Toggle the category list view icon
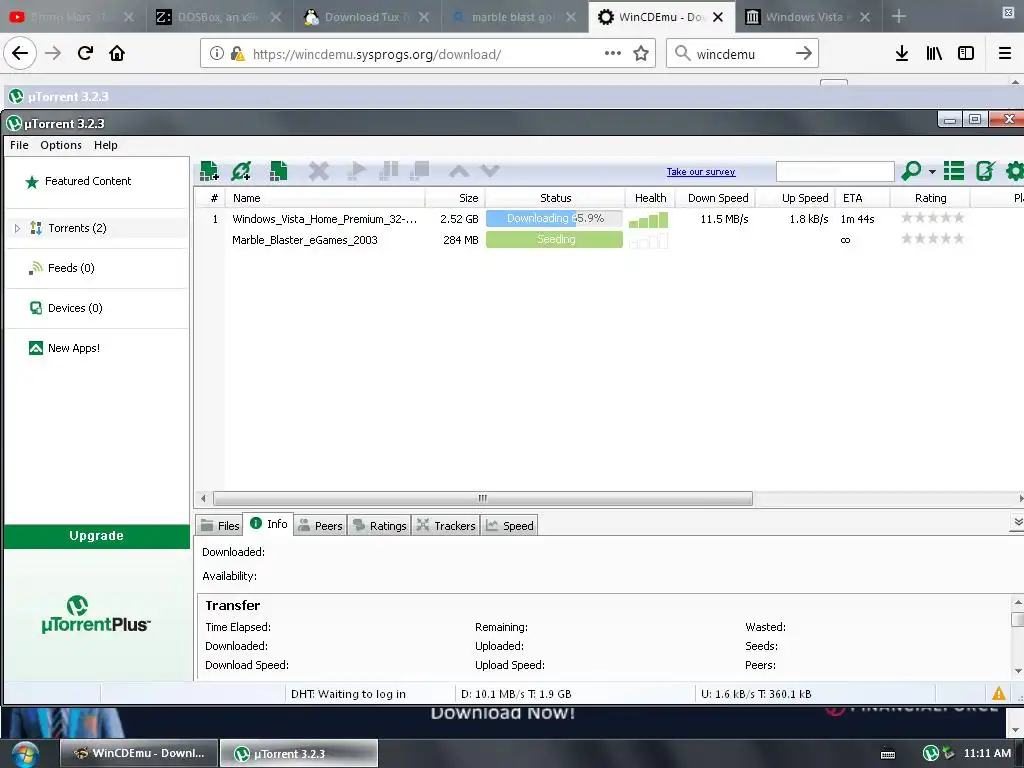 pos(953,171)
